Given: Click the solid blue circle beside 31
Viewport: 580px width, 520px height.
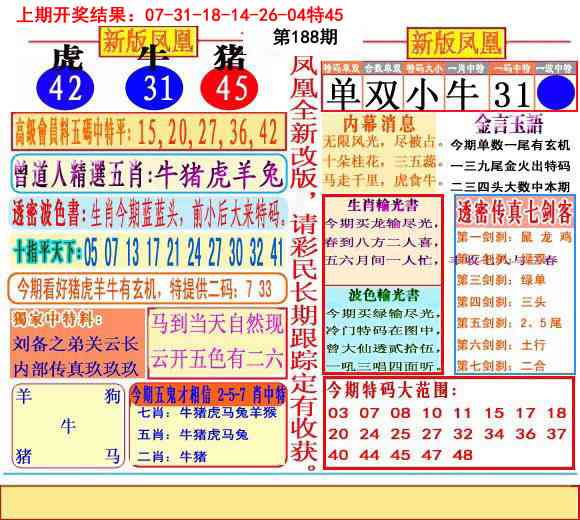Looking at the screenshot, I should click(x=556, y=93).
